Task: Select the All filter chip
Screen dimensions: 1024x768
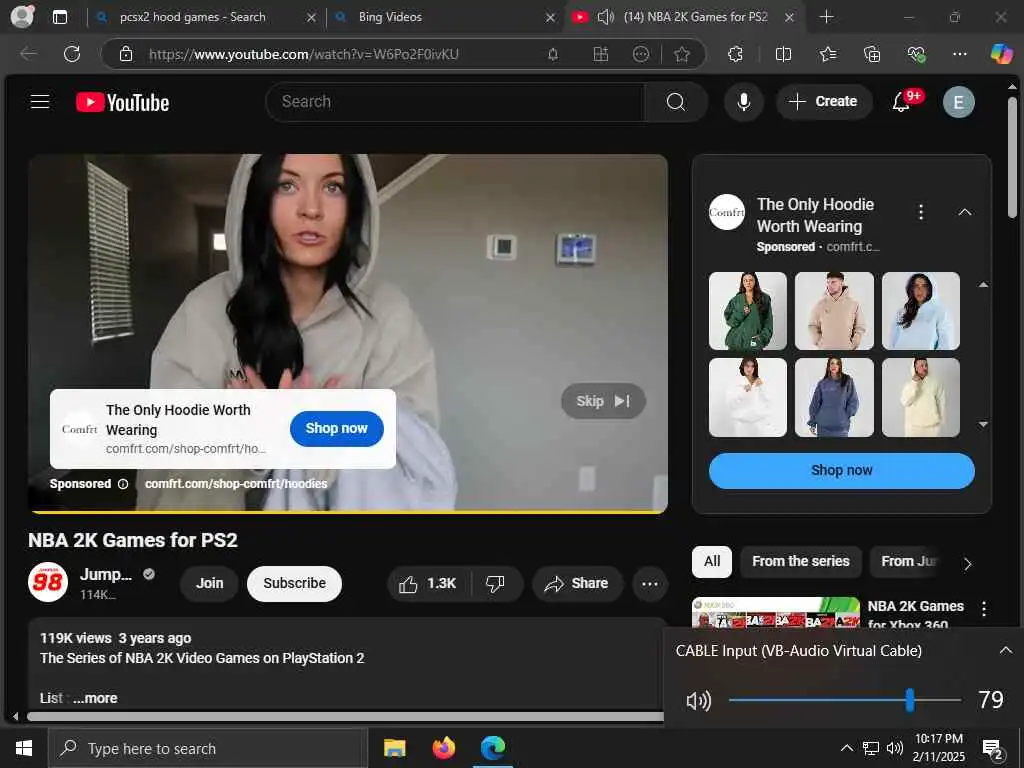Action: pyautogui.click(x=712, y=562)
